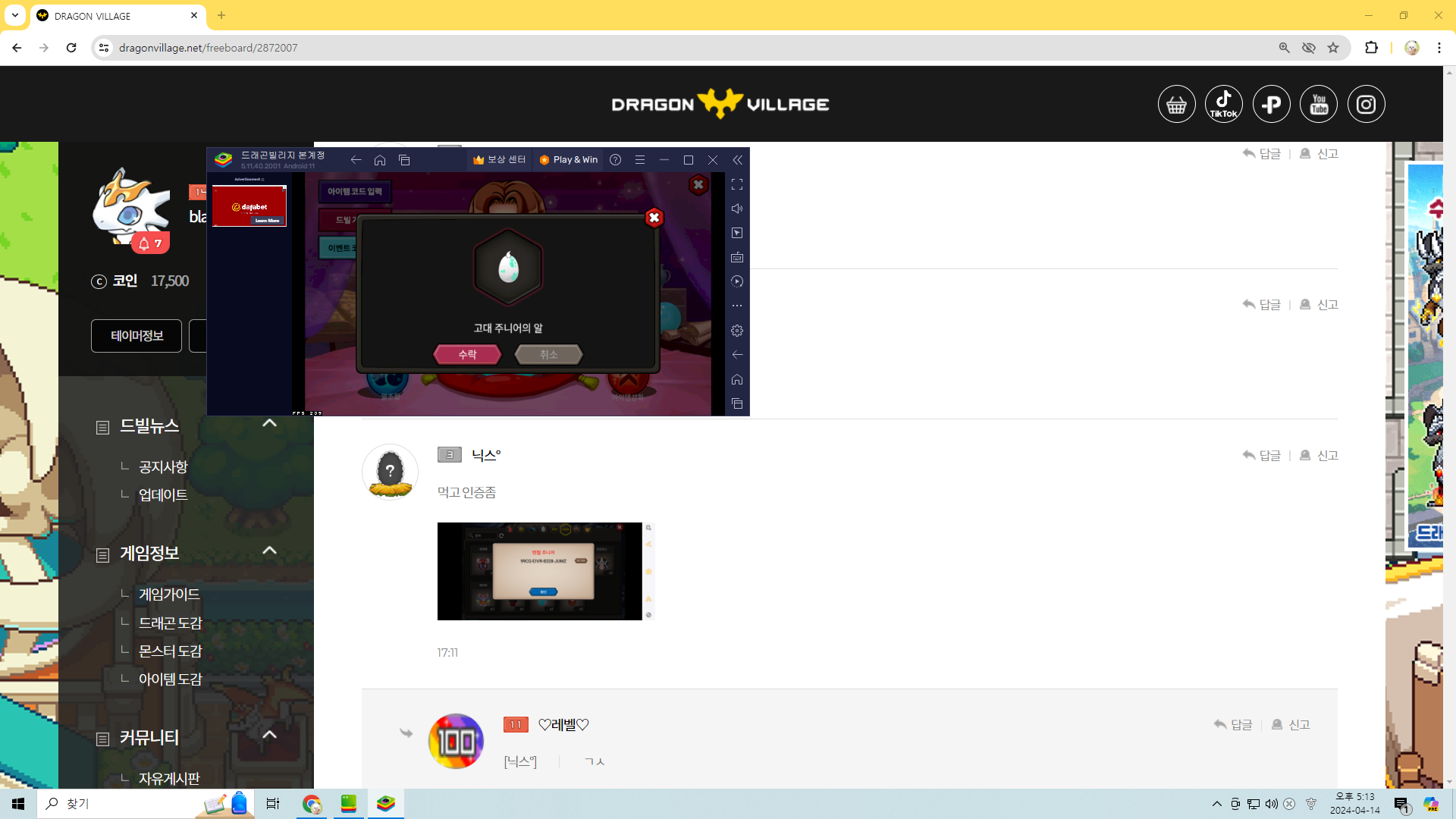Image resolution: width=1456 pixels, height=819 pixels.
Task: Click the notification bell badge showing 7
Action: click(150, 243)
